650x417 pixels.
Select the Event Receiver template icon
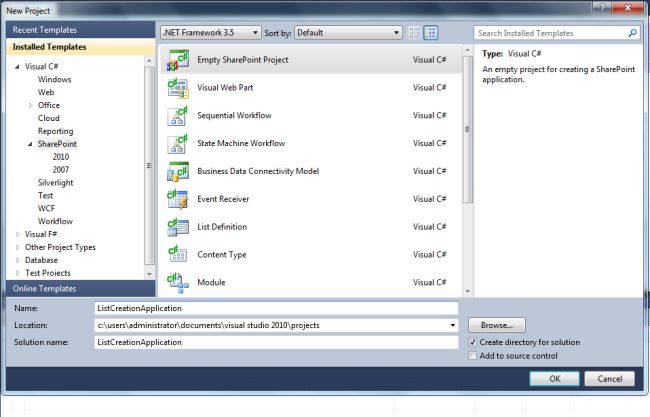point(178,199)
